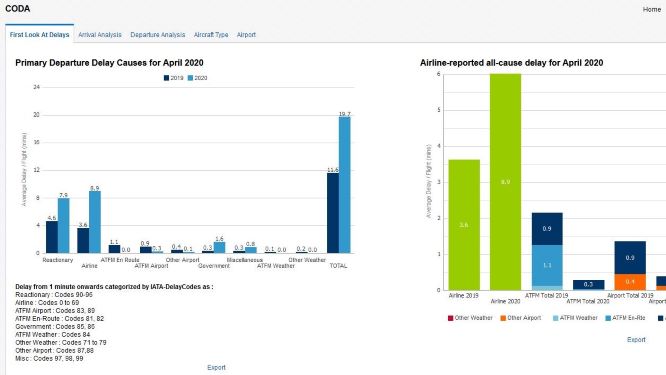666x375 pixels.
Task: Click the text ATFM En-Route : Codes 81, 82
Action: (x=59, y=319)
